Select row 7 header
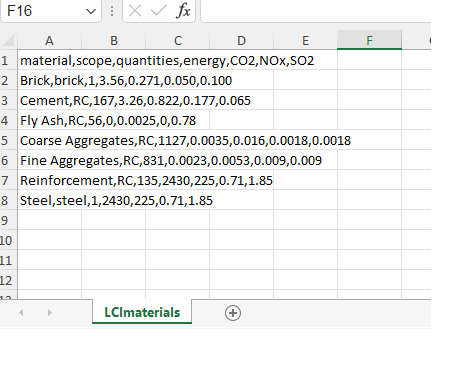This screenshot has width=473, height=390. point(8,180)
